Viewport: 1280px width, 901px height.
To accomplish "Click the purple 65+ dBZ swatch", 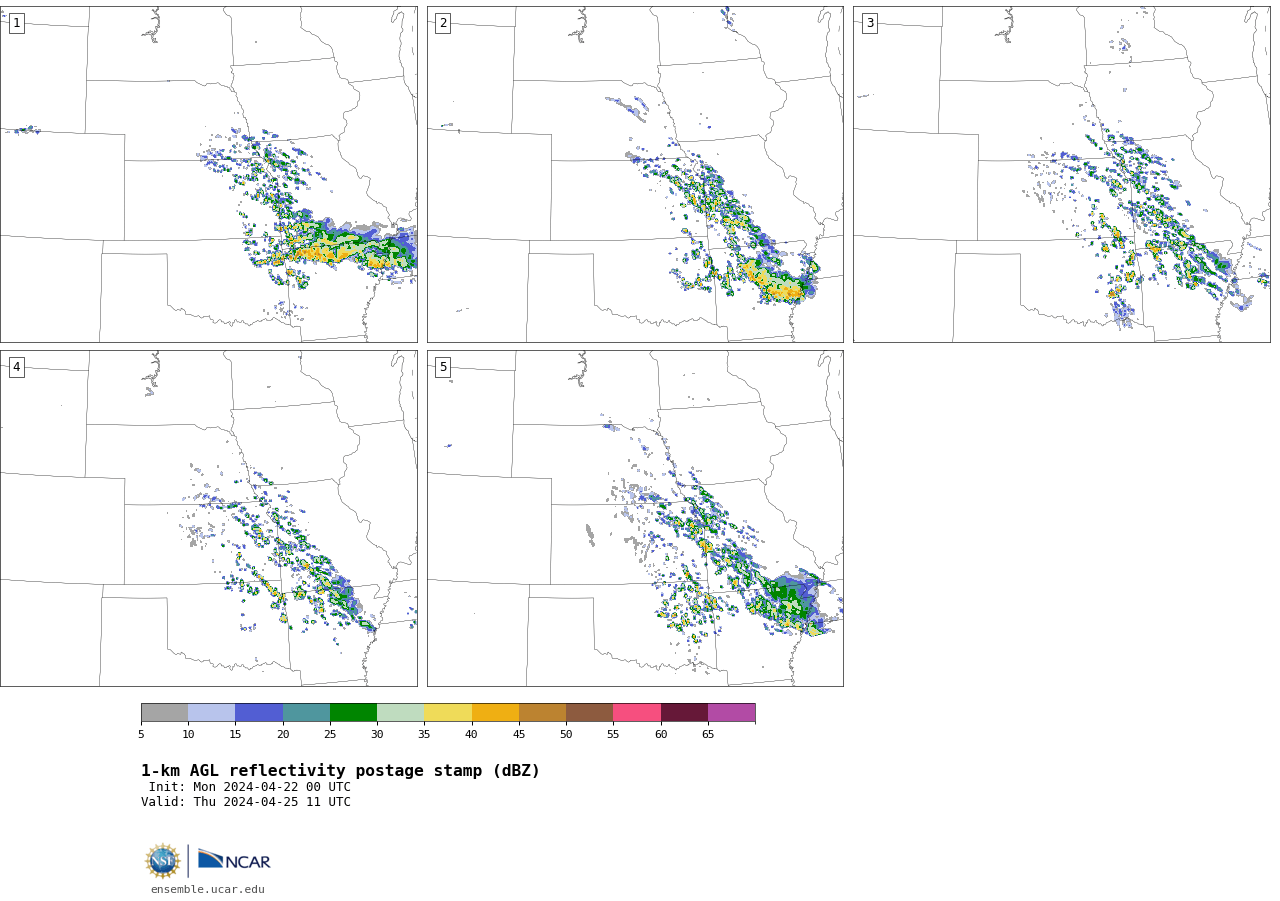I will pyautogui.click(x=732, y=713).
